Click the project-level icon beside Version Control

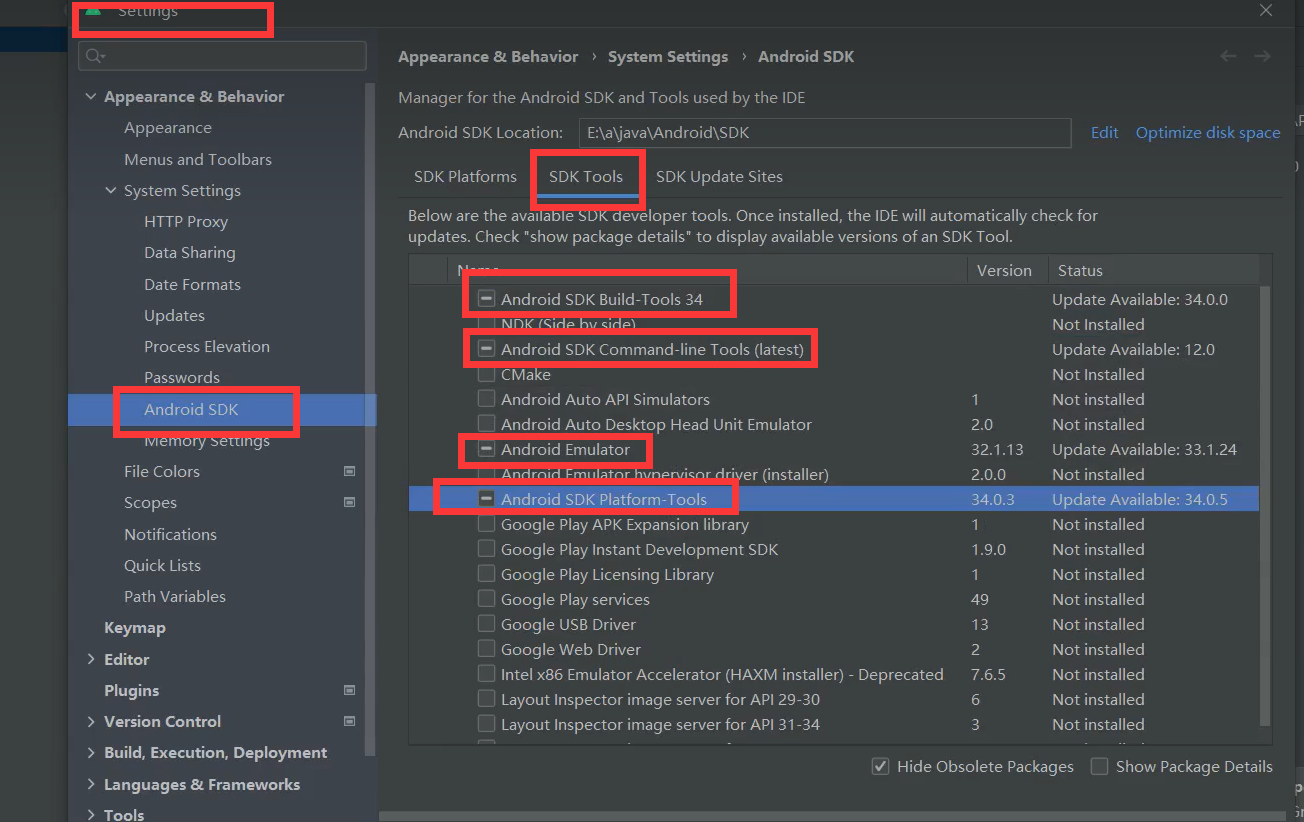pos(349,721)
